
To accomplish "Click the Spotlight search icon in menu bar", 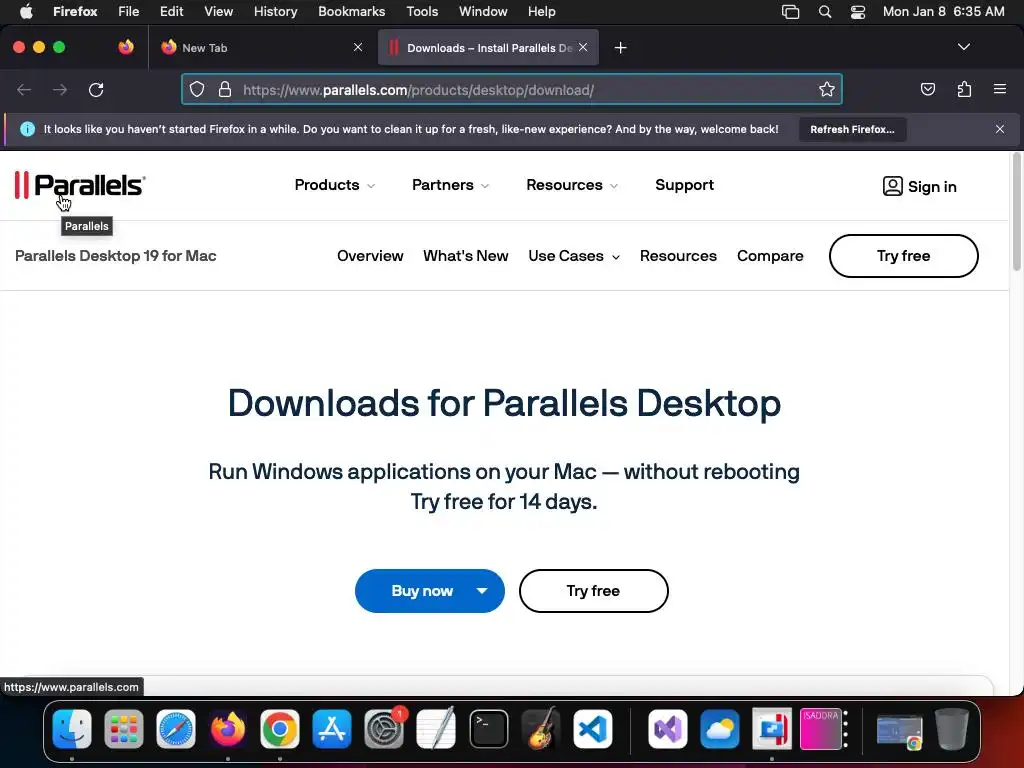I will pyautogui.click(x=825, y=12).
